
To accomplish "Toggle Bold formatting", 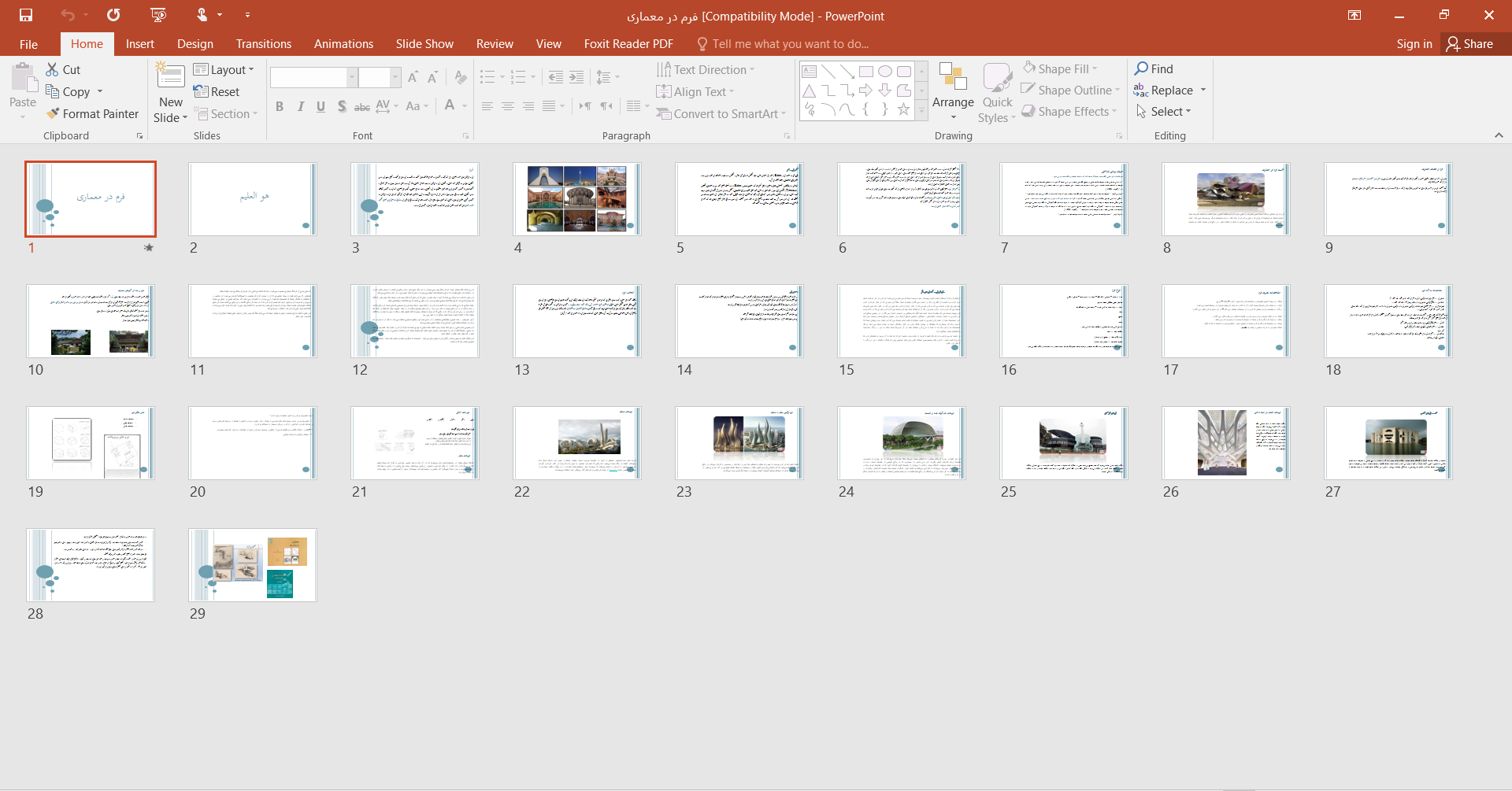I will point(280,106).
